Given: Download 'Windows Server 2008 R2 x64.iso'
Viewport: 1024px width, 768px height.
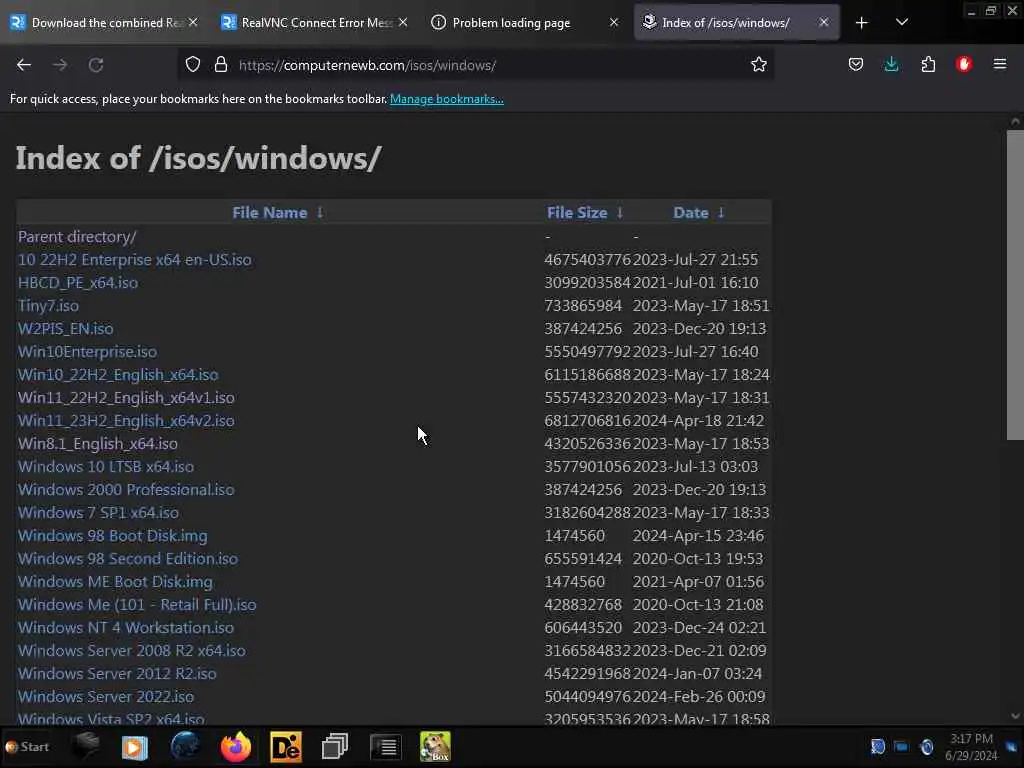Looking at the screenshot, I should click(x=132, y=650).
